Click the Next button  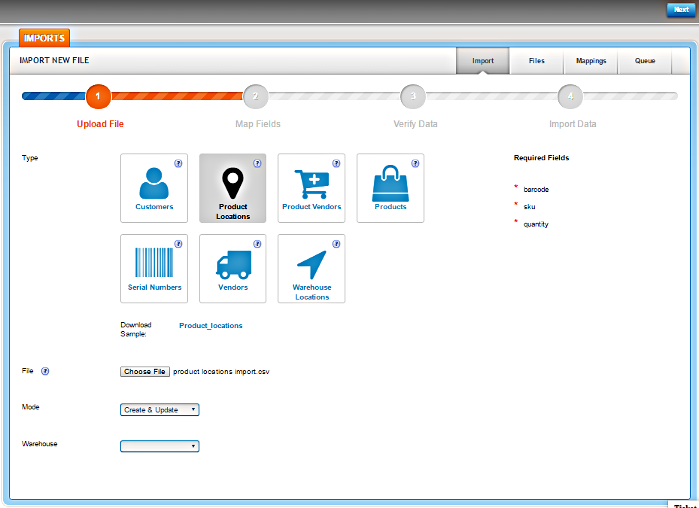[680, 9]
